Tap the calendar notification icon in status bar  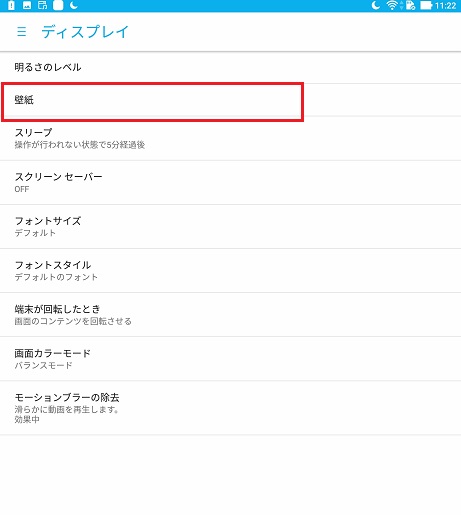(42, 5)
